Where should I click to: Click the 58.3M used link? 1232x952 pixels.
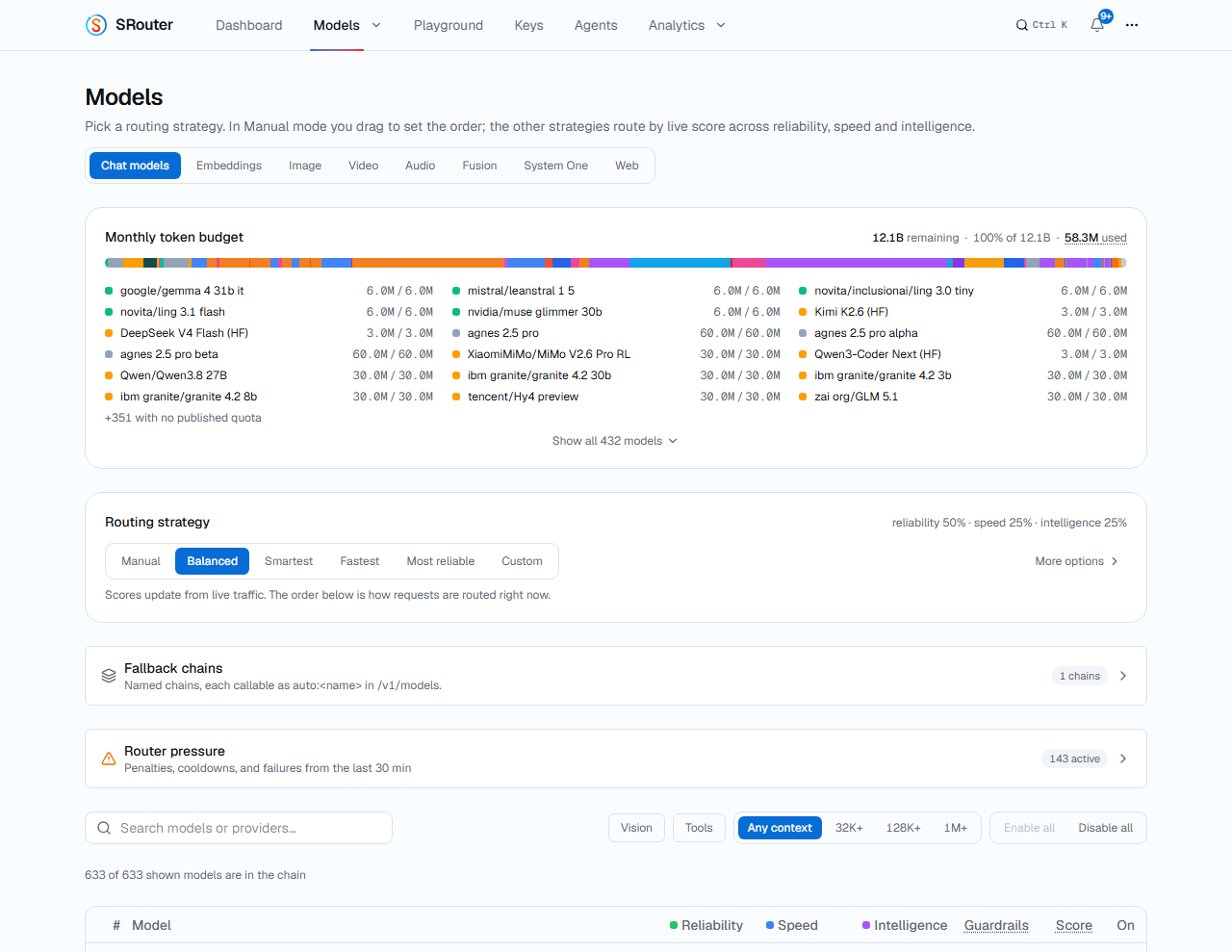pyautogui.click(x=1095, y=238)
